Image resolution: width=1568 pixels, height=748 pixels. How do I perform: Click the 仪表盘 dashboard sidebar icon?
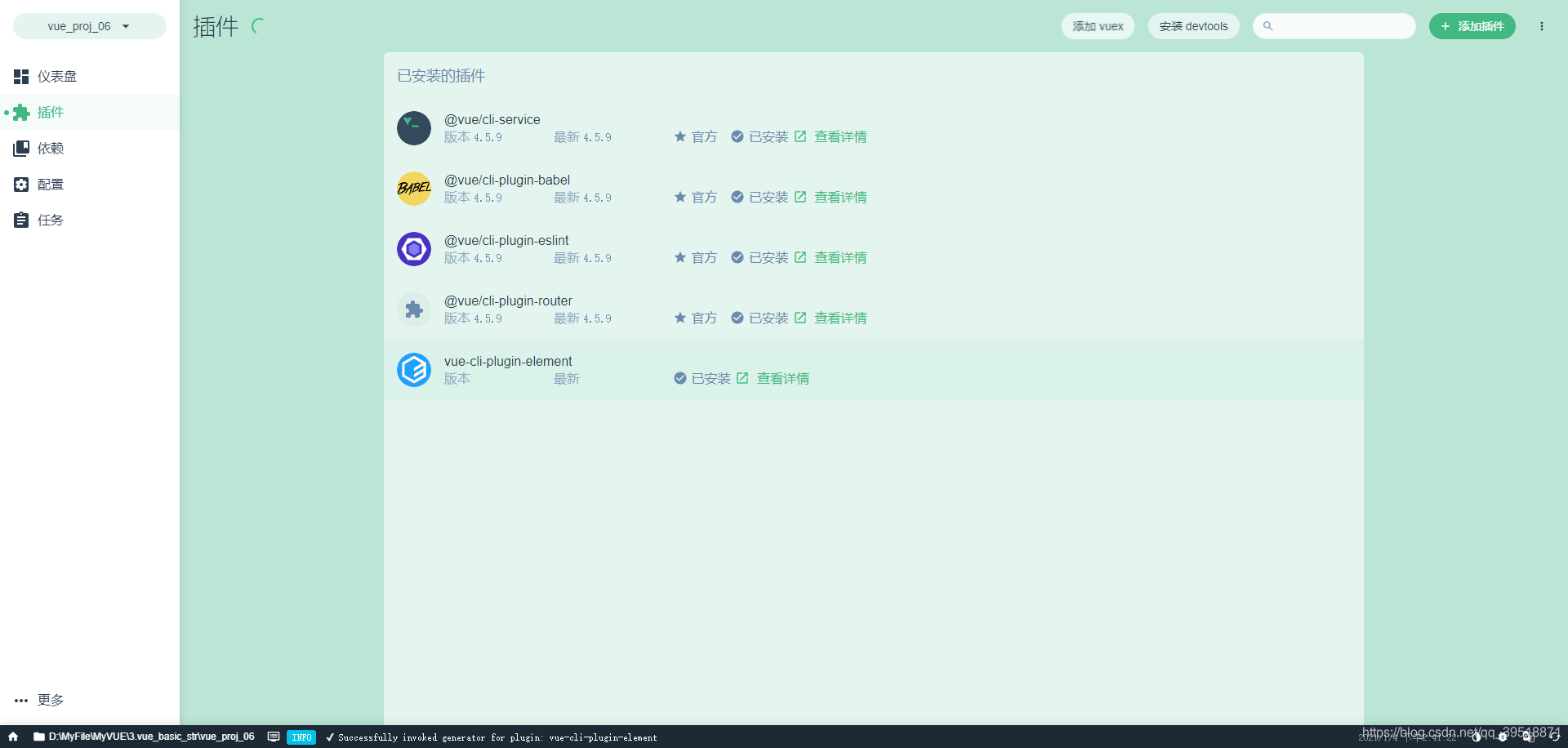click(21, 76)
